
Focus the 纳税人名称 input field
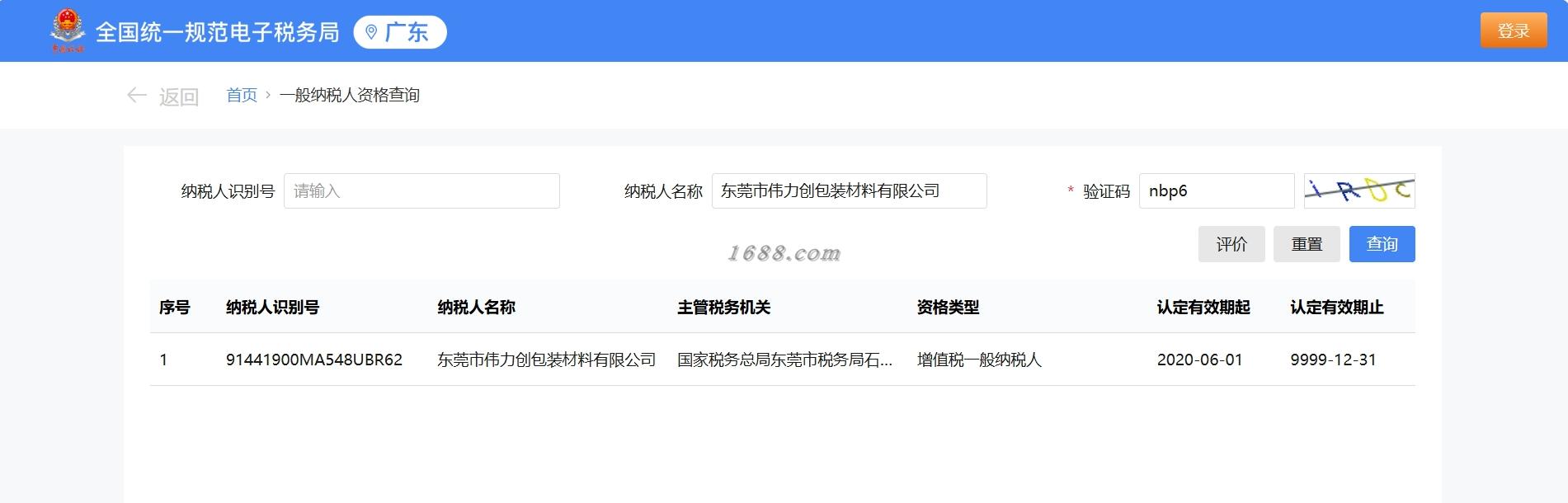[x=849, y=190]
